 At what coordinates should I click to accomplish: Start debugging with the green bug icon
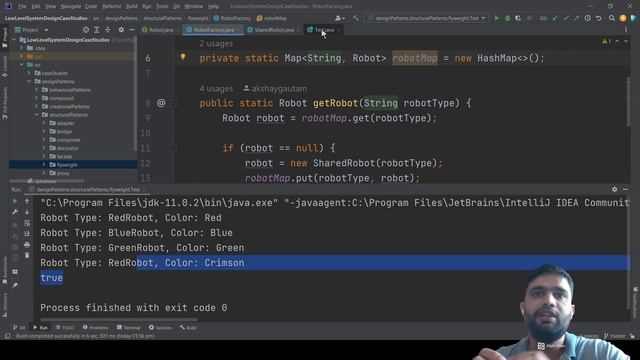(x=507, y=18)
